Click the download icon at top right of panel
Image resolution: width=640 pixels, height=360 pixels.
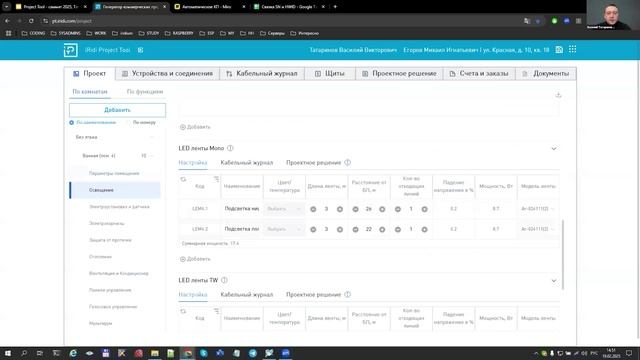[x=558, y=95]
